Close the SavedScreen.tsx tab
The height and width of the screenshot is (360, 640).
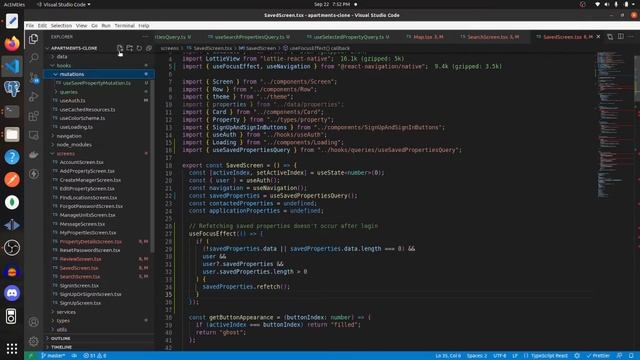598,37
